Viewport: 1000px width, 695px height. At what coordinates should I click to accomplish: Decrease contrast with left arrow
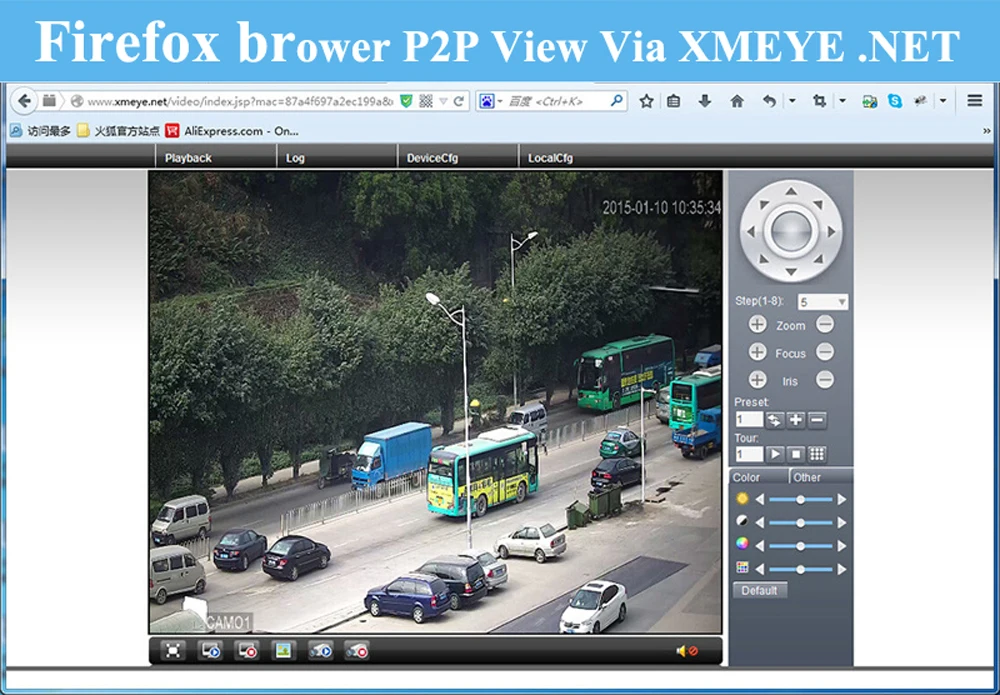759,523
